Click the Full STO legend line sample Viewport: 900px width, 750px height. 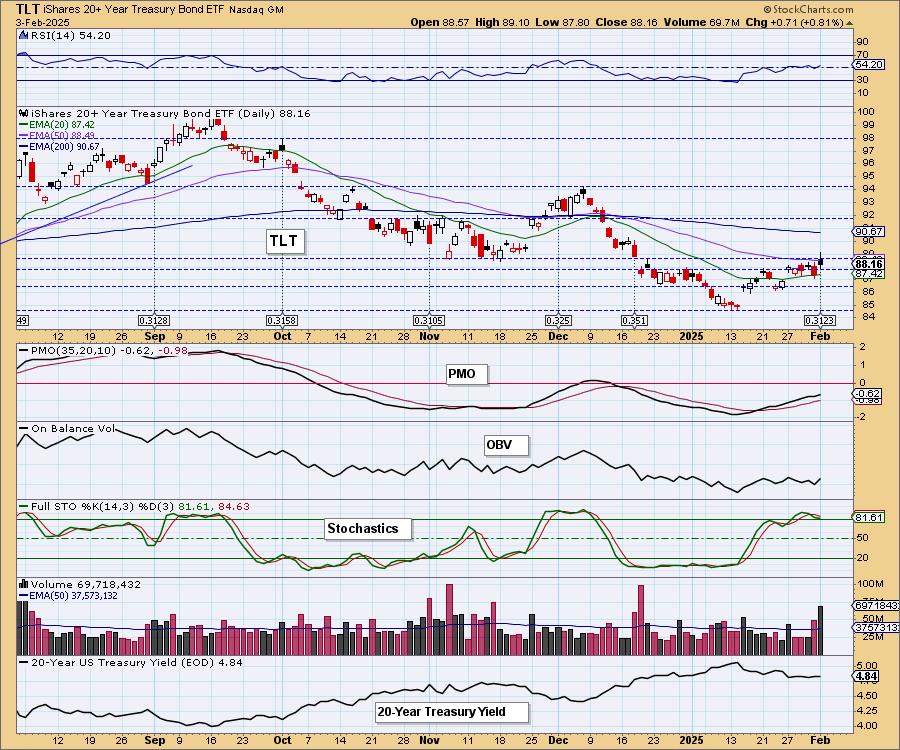tap(24, 507)
